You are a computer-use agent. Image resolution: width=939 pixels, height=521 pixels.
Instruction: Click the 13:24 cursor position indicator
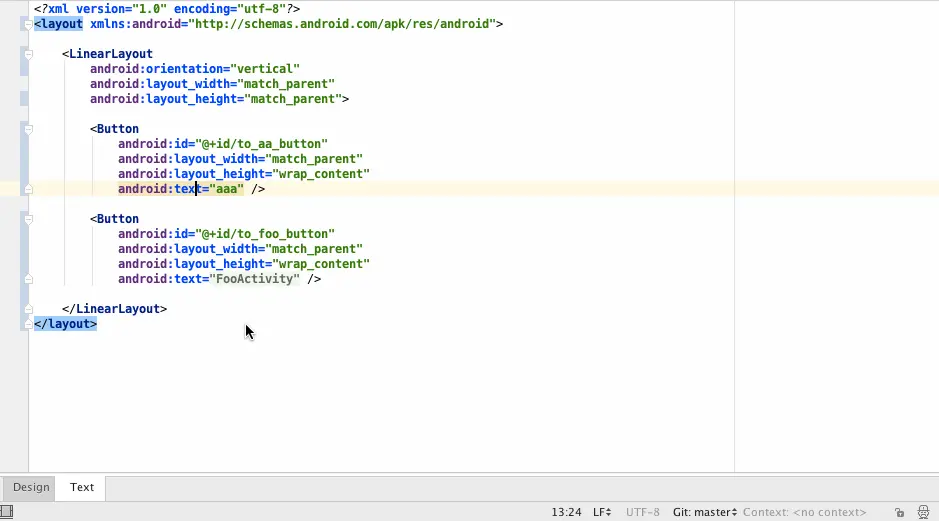(566, 512)
